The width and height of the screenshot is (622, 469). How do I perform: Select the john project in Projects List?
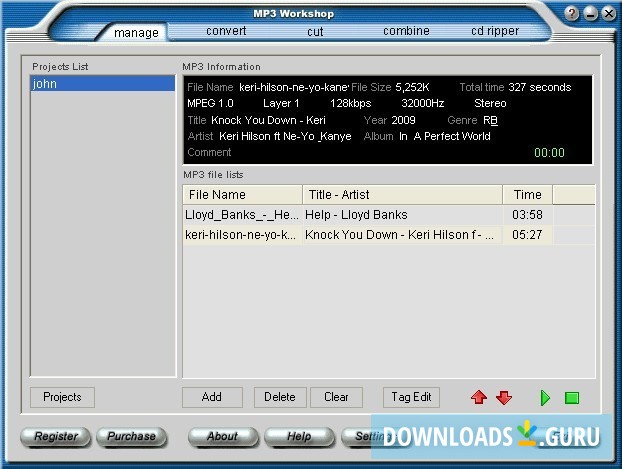coord(102,84)
